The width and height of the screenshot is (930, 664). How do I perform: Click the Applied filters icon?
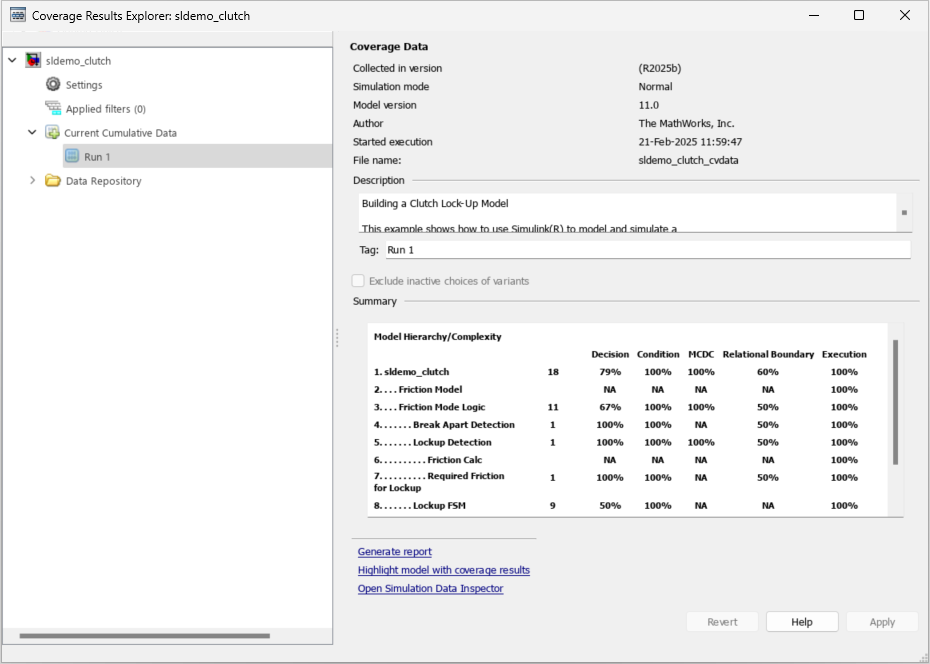click(x=53, y=108)
